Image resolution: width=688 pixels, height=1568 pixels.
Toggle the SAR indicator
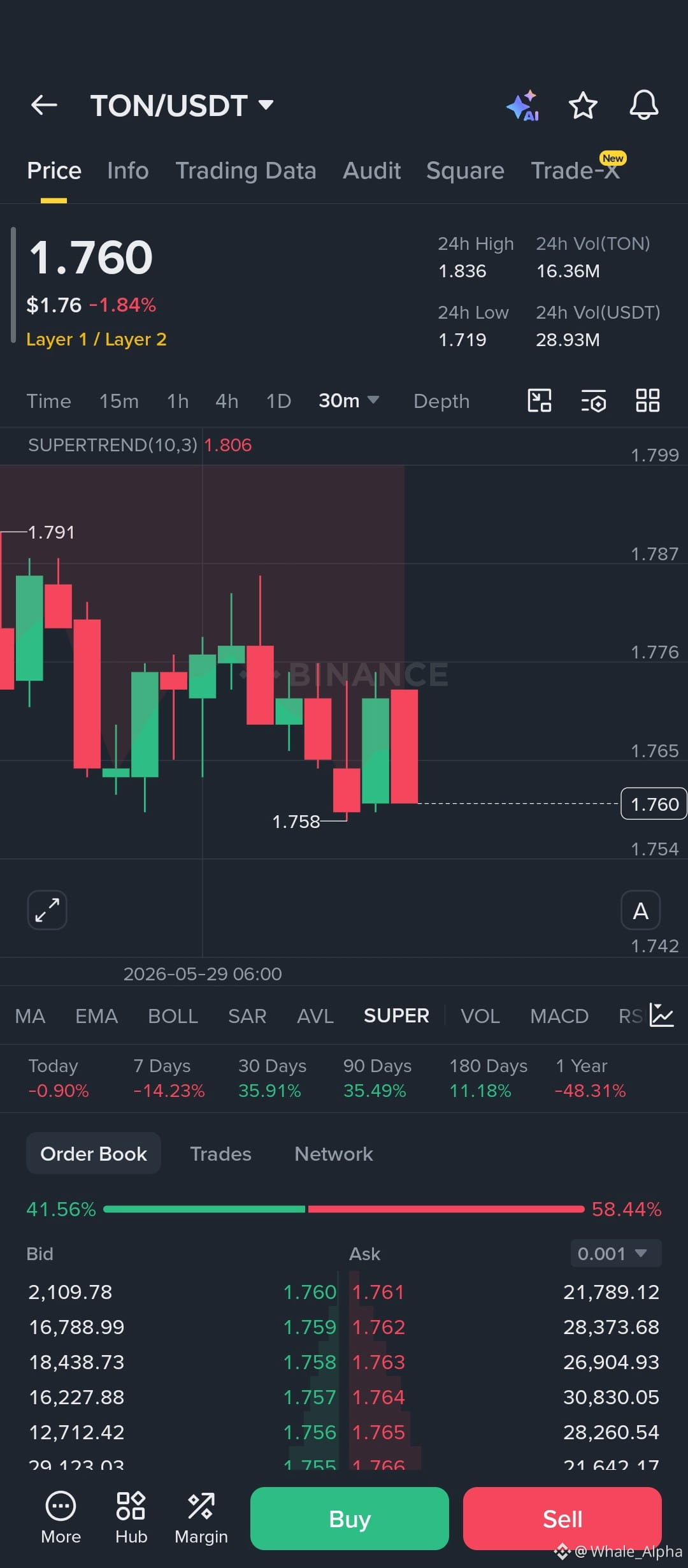(x=247, y=1016)
